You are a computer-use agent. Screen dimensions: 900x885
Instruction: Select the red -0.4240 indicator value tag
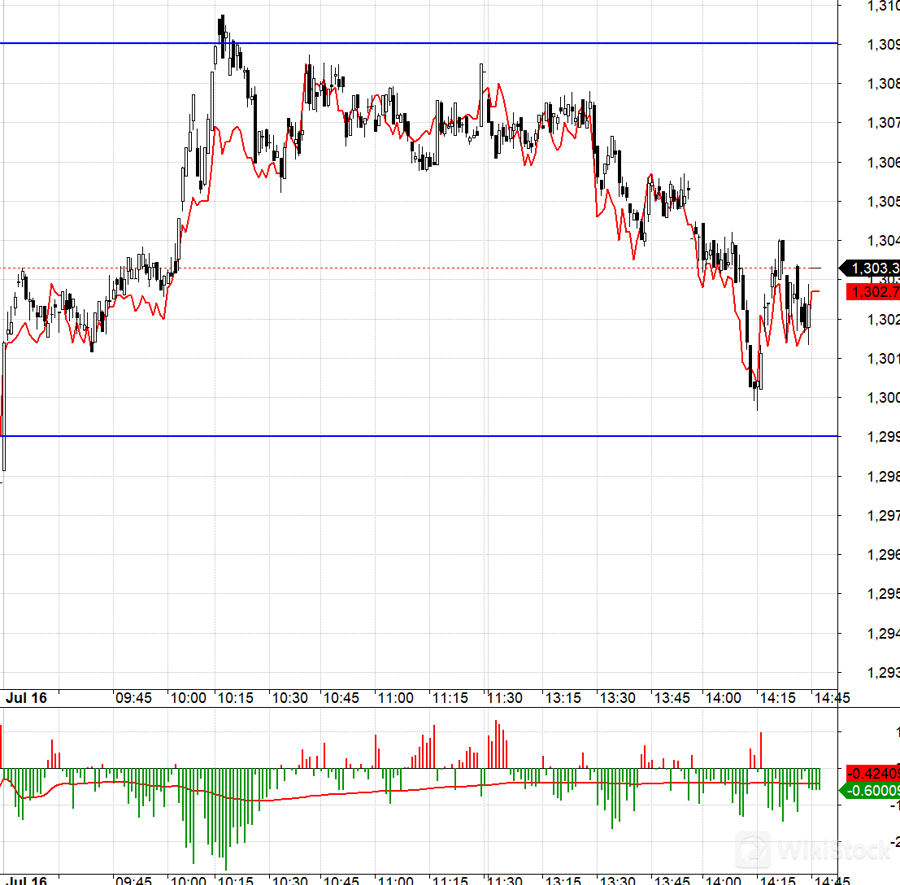(x=873, y=773)
